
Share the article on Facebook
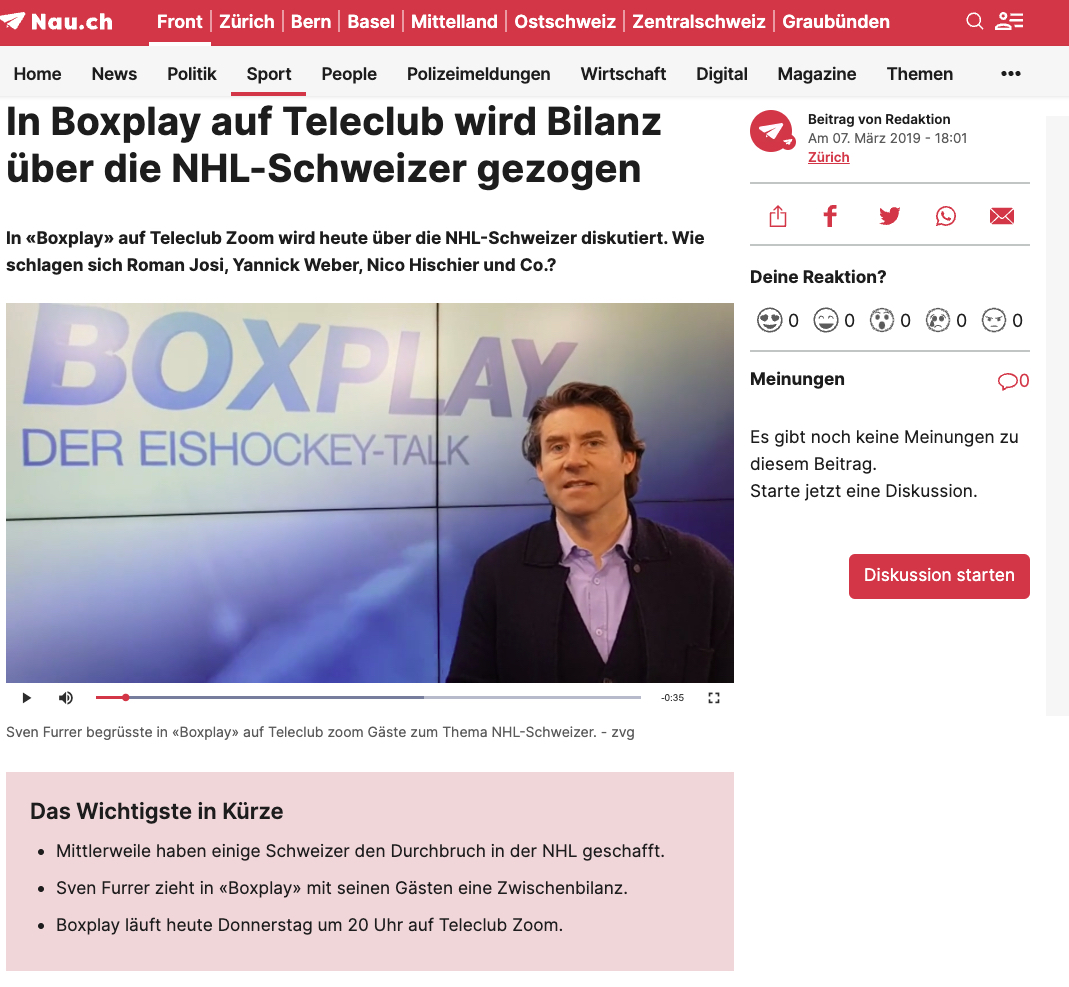point(830,217)
